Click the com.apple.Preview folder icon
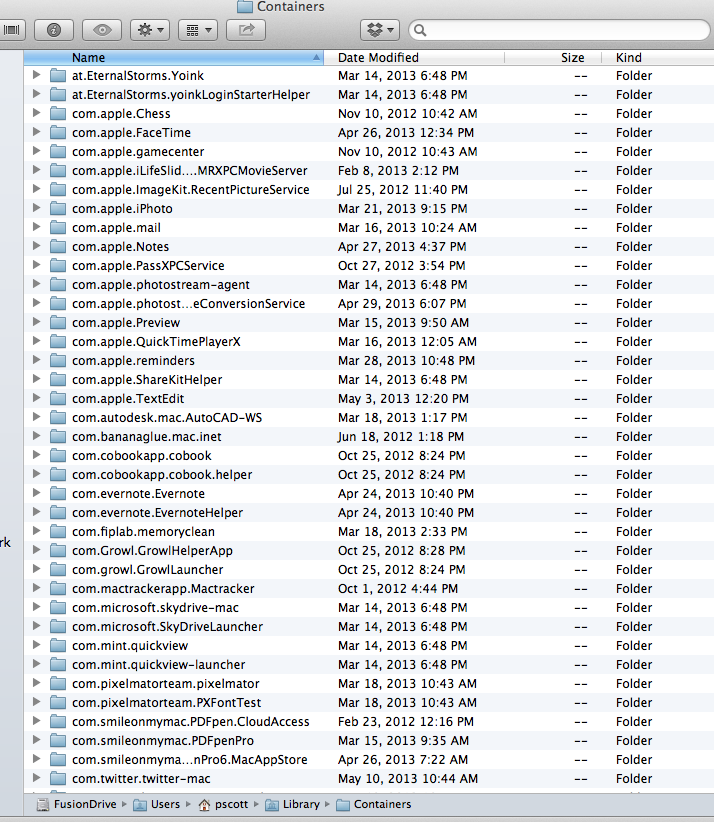This screenshot has width=714, height=822. (x=58, y=322)
